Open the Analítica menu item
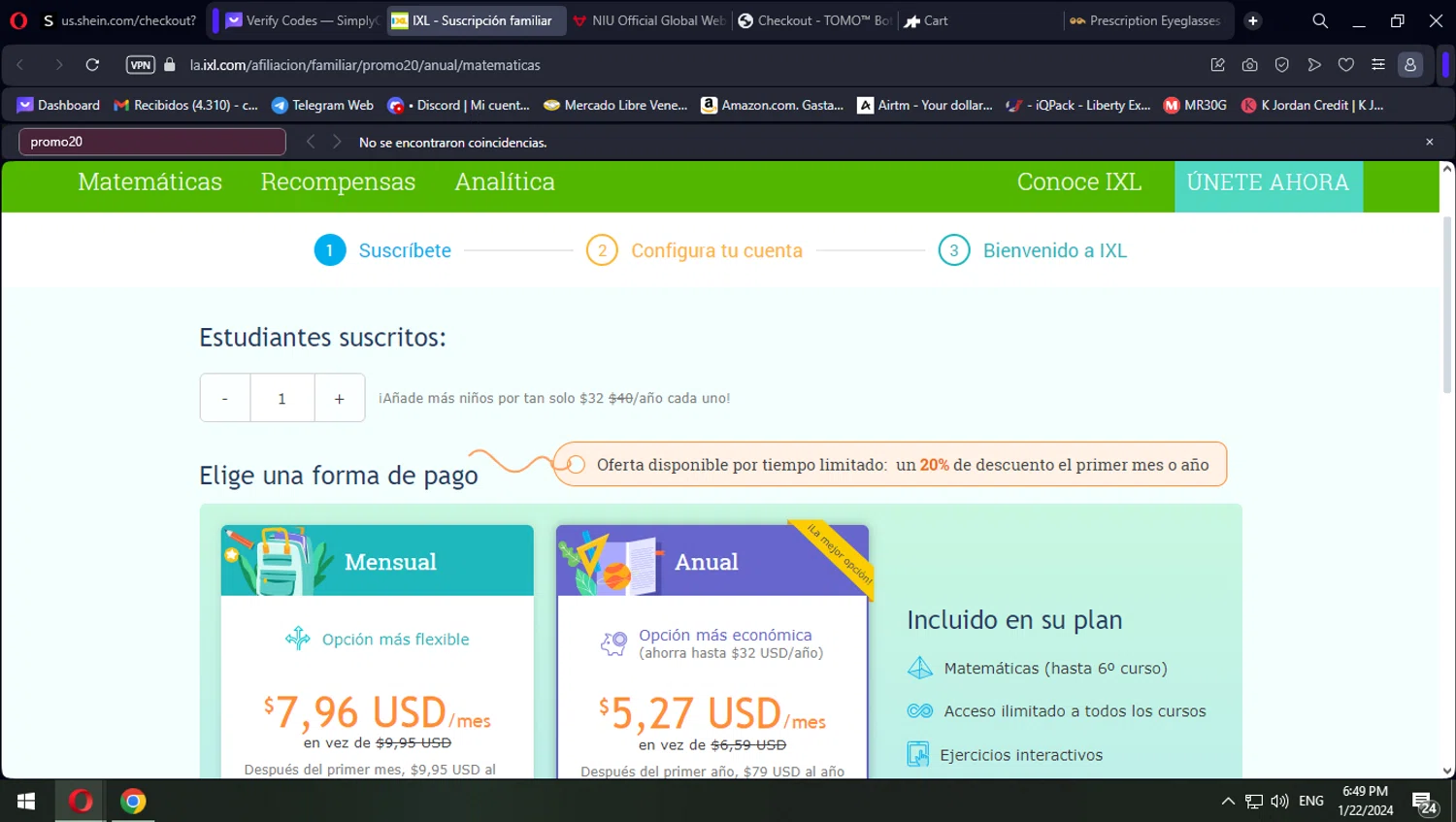Screen dimensions: 1456x822 [505, 182]
